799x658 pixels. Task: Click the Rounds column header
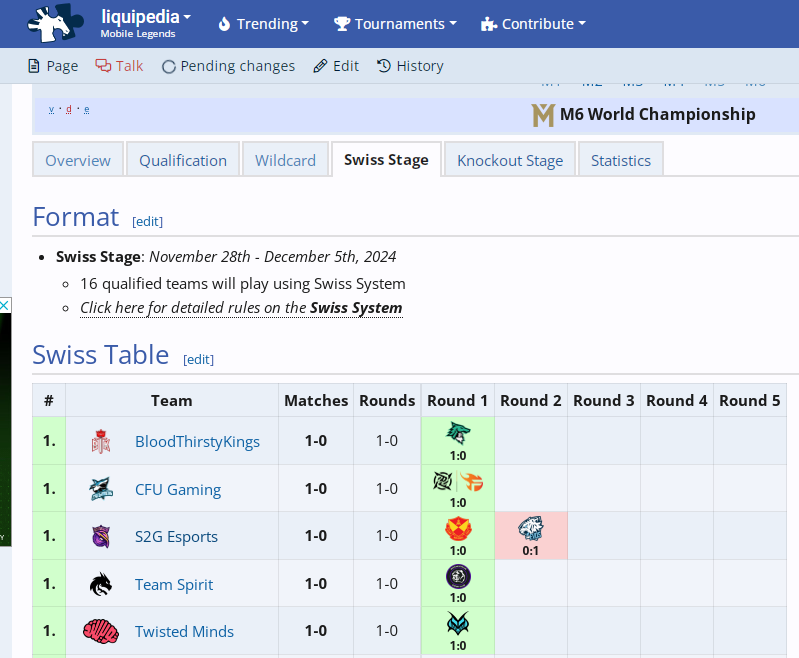click(x=387, y=401)
